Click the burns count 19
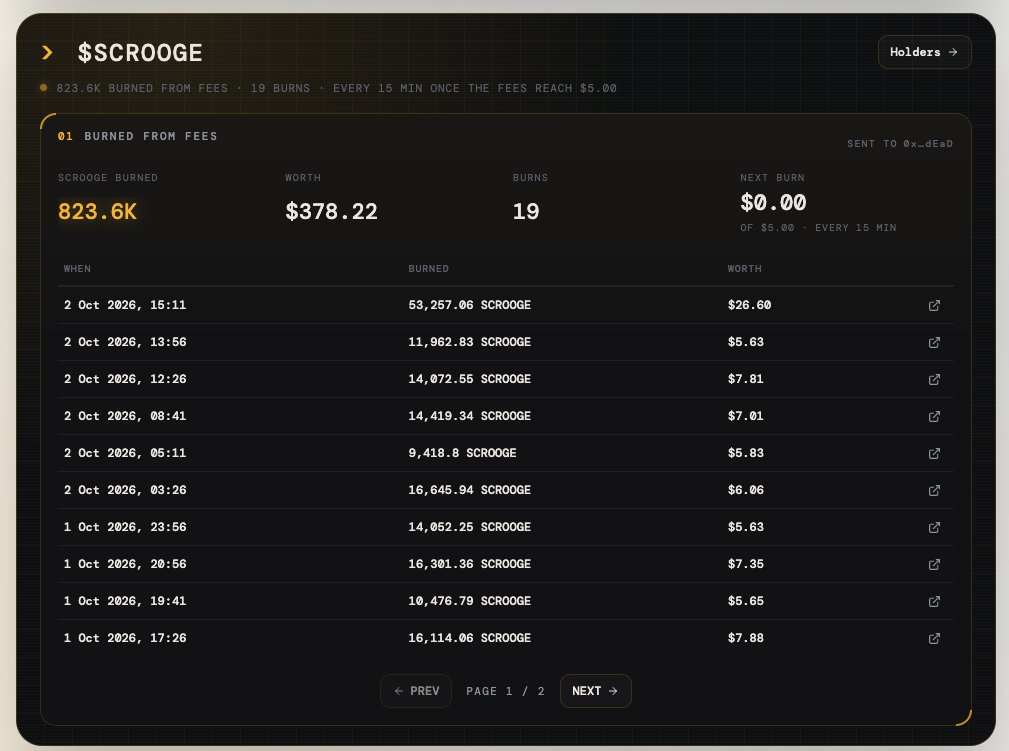1009x751 pixels. point(526,211)
